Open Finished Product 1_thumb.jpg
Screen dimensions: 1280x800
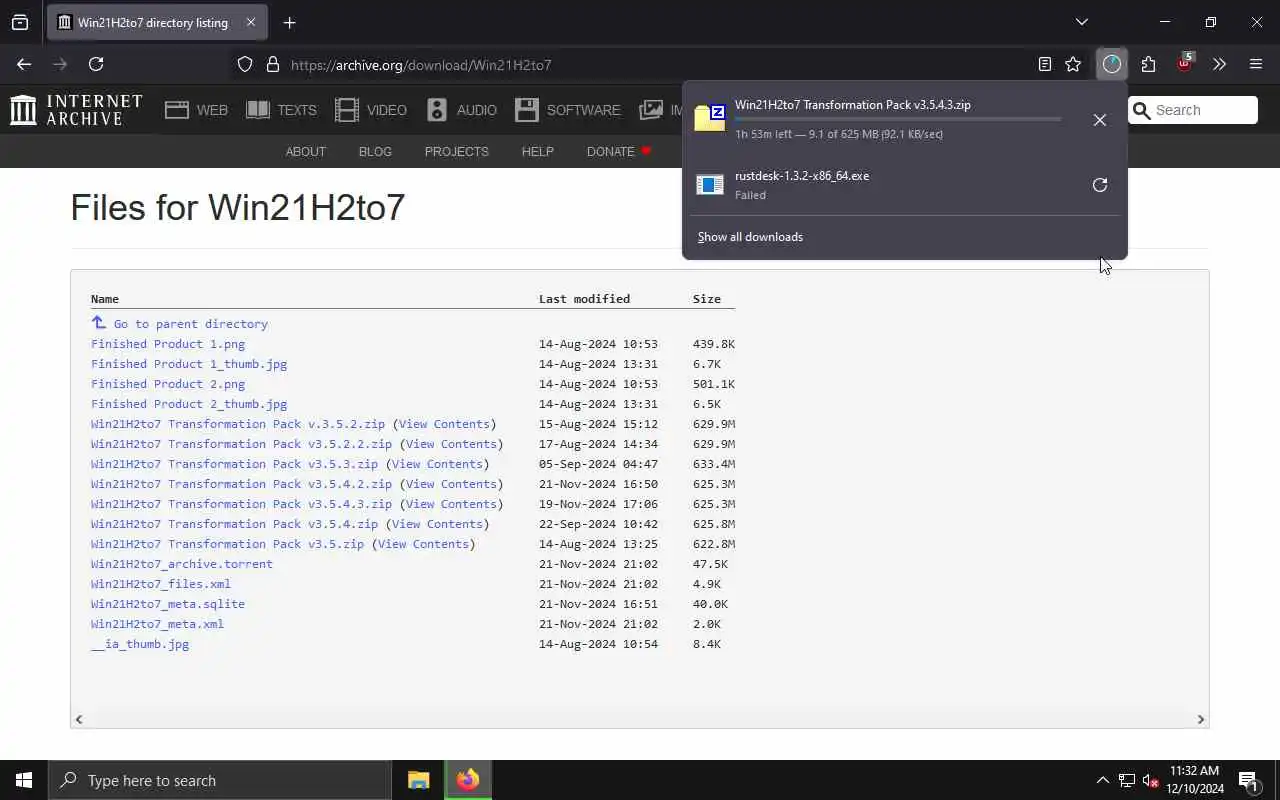(189, 364)
